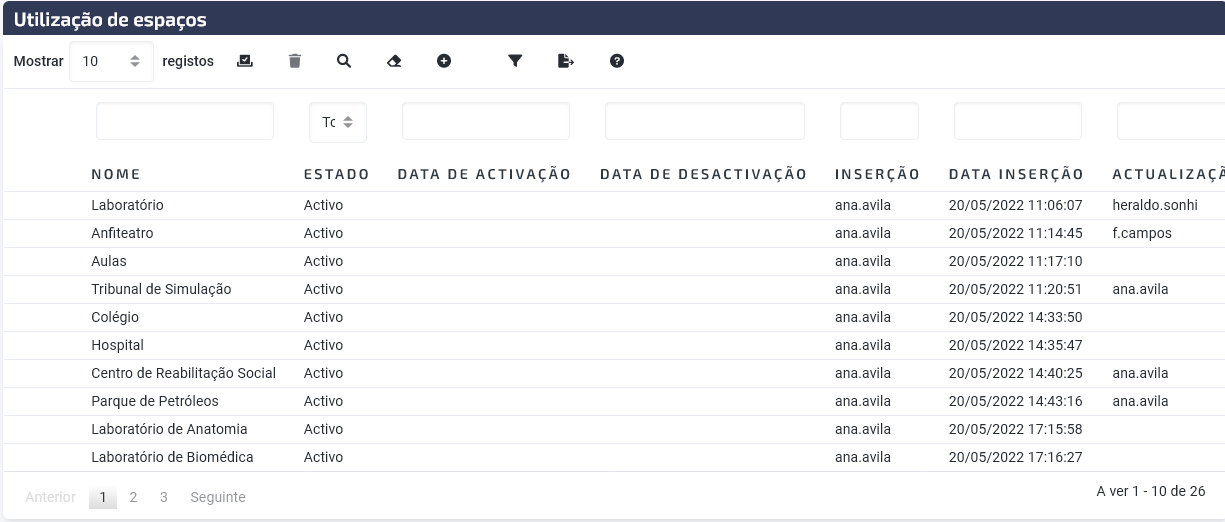
Task: Click the magnifying glass search icon
Action: (344, 61)
